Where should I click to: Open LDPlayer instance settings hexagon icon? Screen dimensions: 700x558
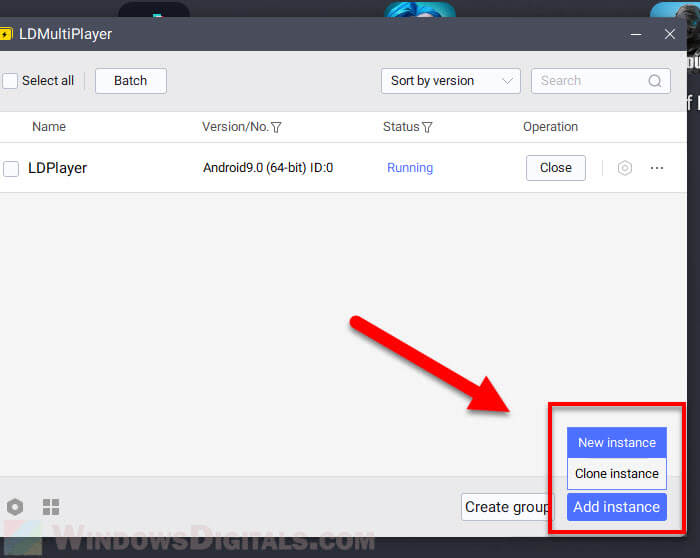pos(625,168)
